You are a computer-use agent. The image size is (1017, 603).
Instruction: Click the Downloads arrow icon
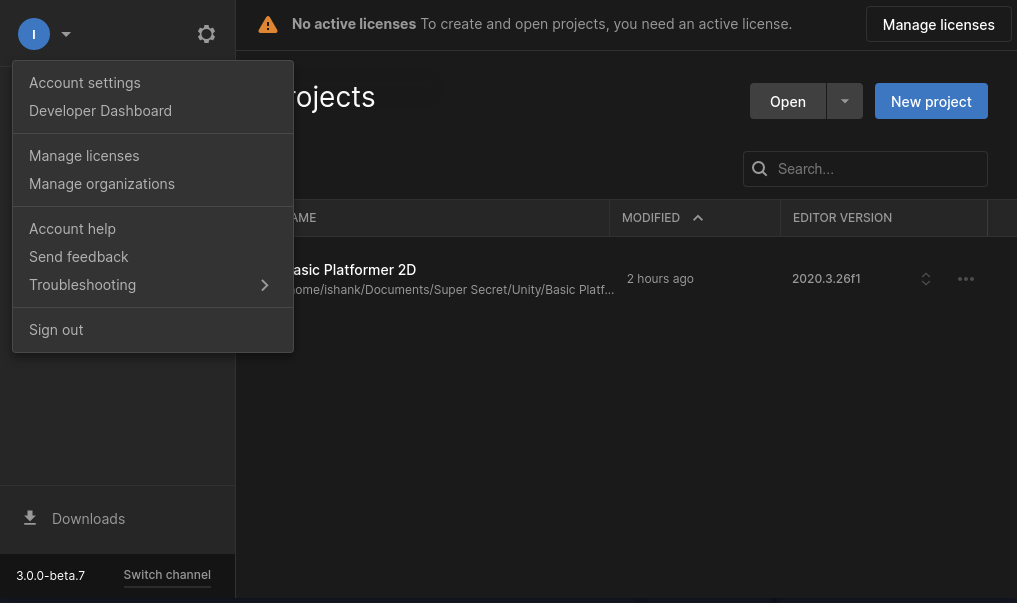[x=30, y=518]
